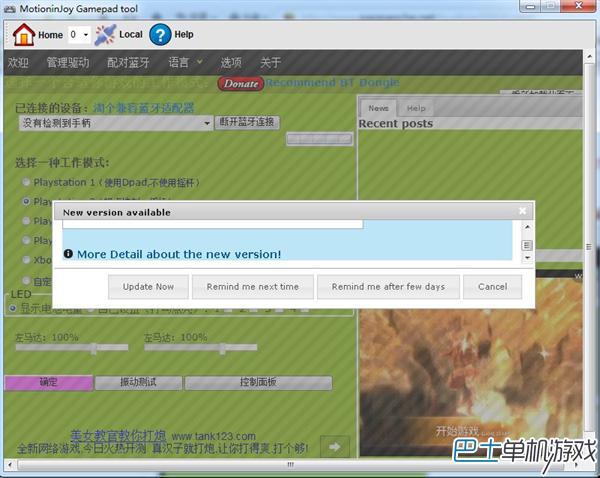Open the 欢迎 menu item
This screenshot has width=600, height=478.
click(x=18, y=62)
